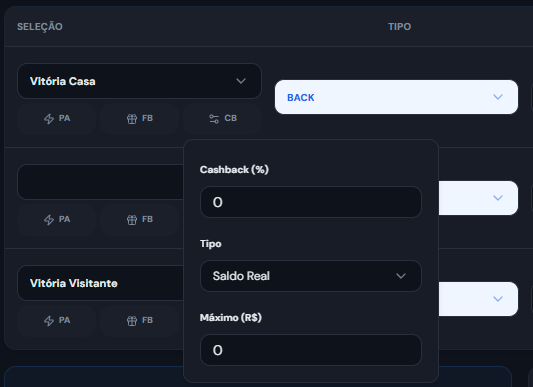Click chevron inside Saldo Real dropdown

click(401, 276)
